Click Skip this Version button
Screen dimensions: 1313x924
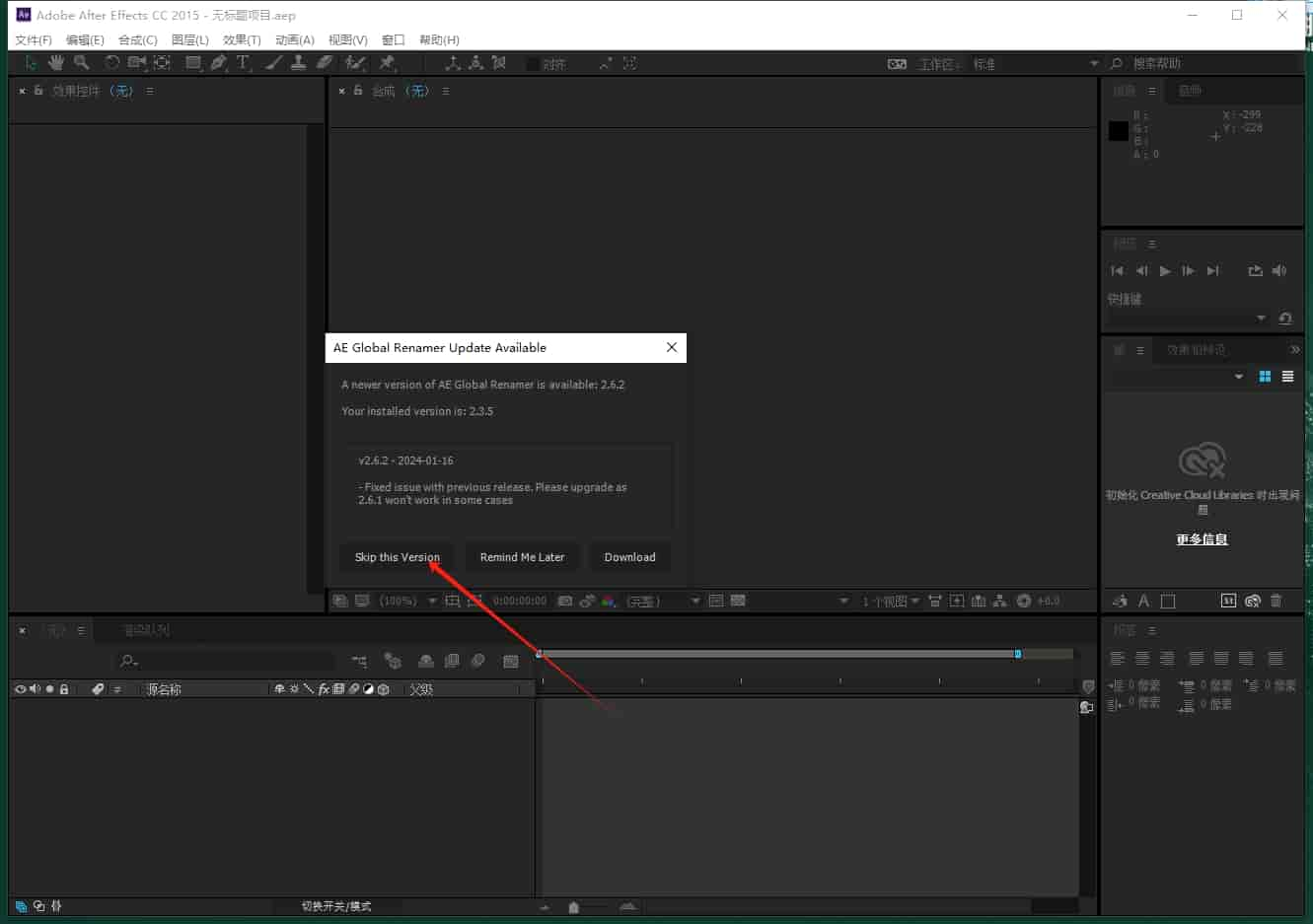point(398,557)
